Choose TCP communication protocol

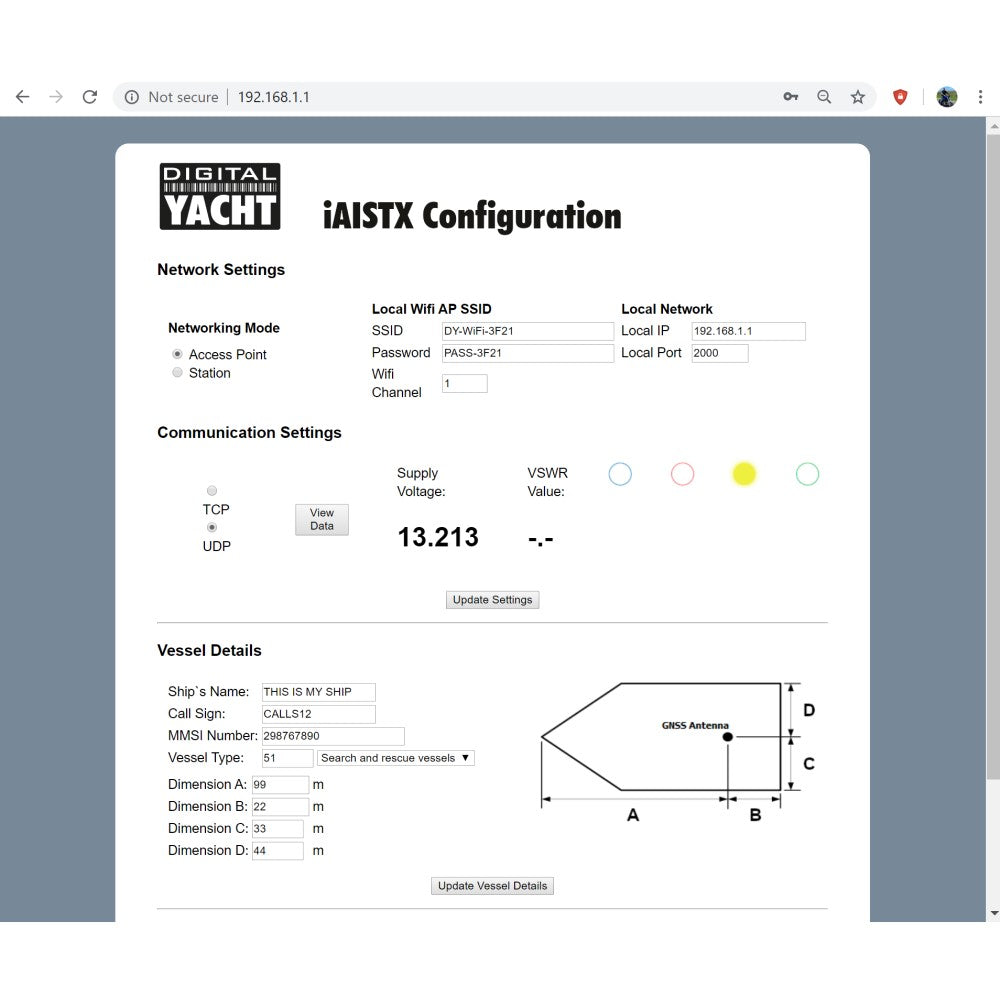(x=211, y=491)
